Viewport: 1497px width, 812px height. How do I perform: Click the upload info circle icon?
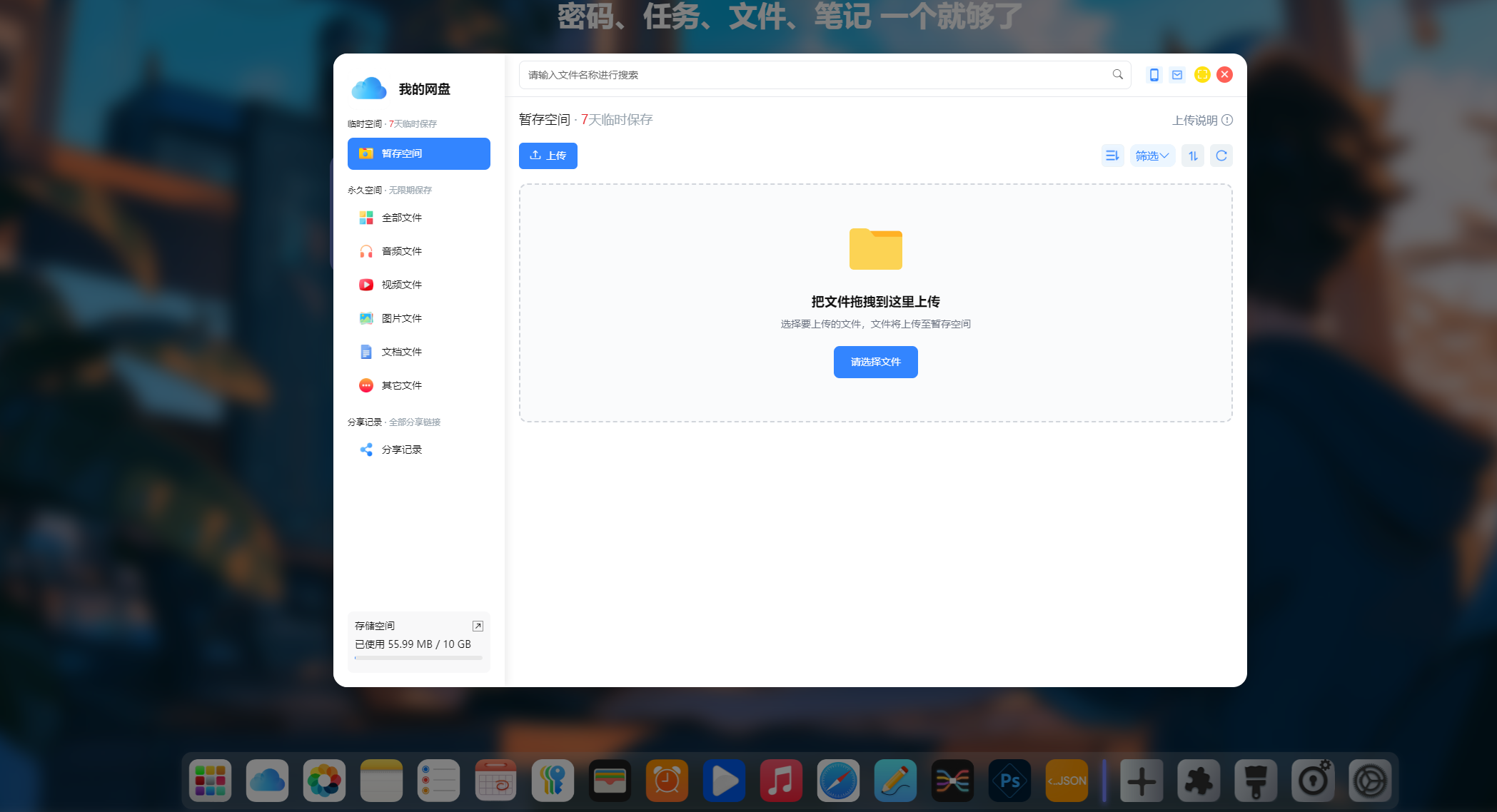coord(1227,120)
